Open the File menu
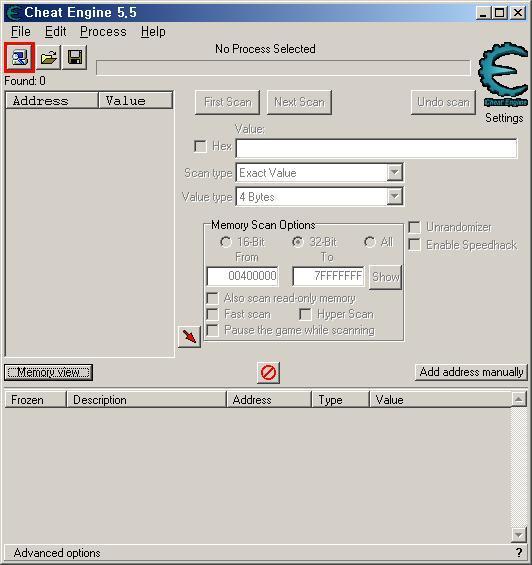The width and height of the screenshot is (532, 565). pyautogui.click(x=21, y=32)
